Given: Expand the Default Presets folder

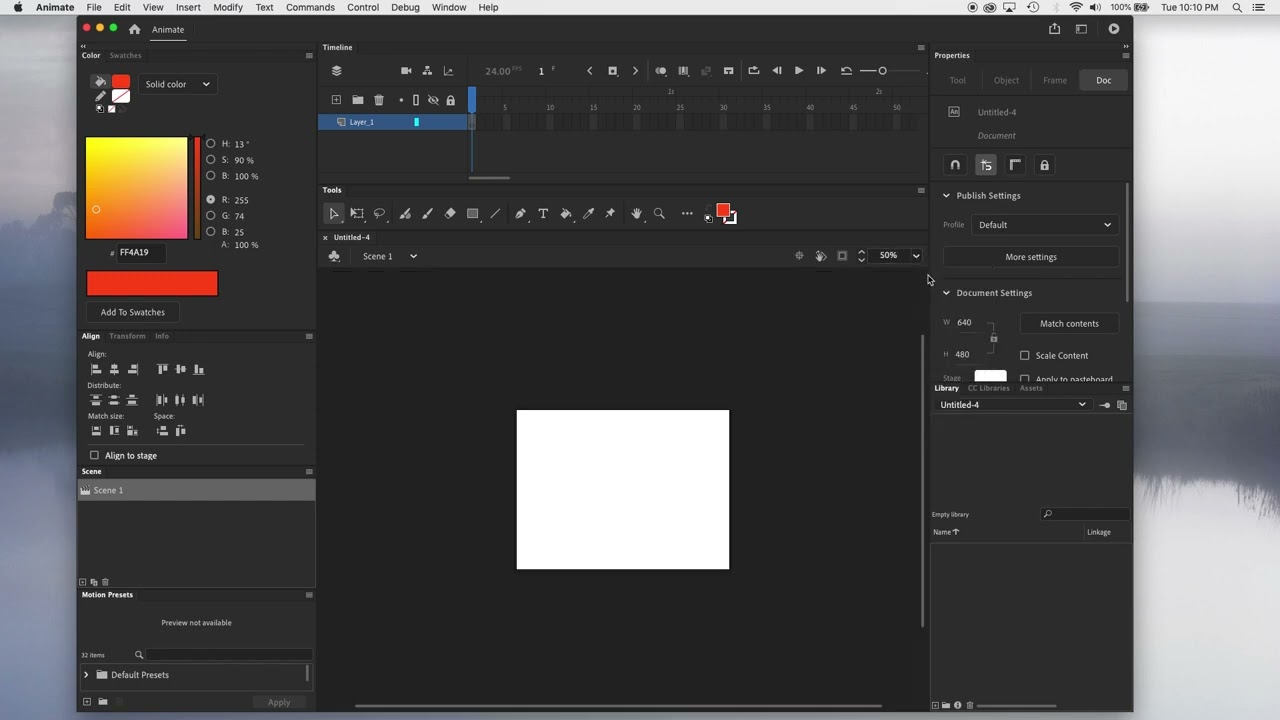Looking at the screenshot, I should click(86, 675).
